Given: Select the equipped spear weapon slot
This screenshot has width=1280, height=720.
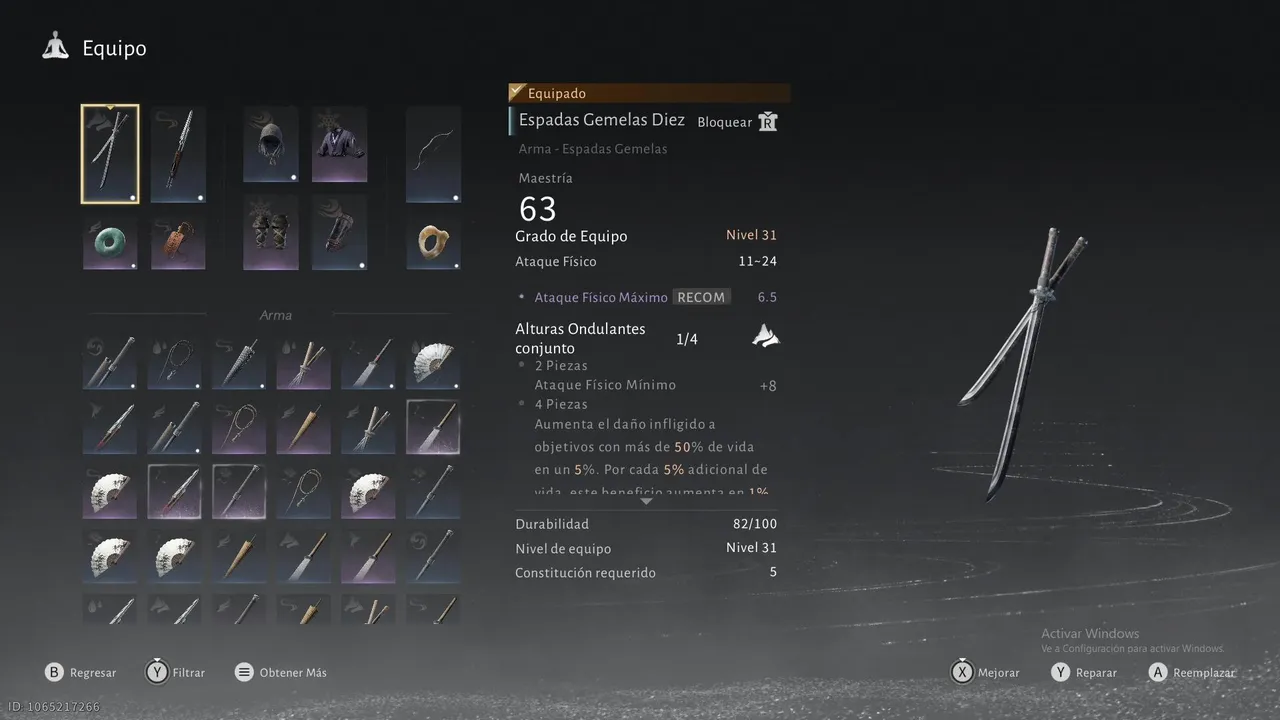Looking at the screenshot, I should pos(178,154).
